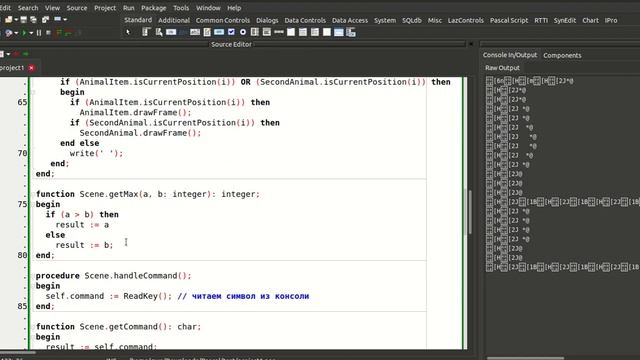The image size is (640, 360).
Task: Open the Search menu
Action: click(28, 8)
